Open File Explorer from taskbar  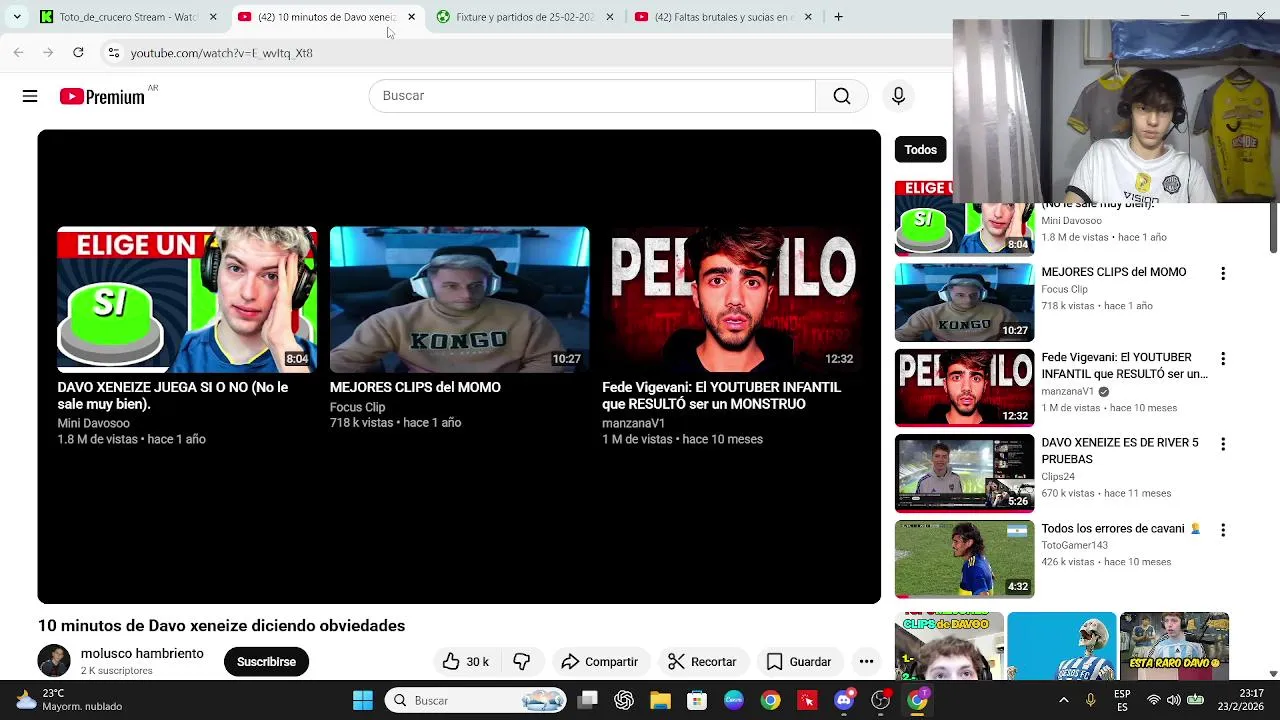click(660, 700)
